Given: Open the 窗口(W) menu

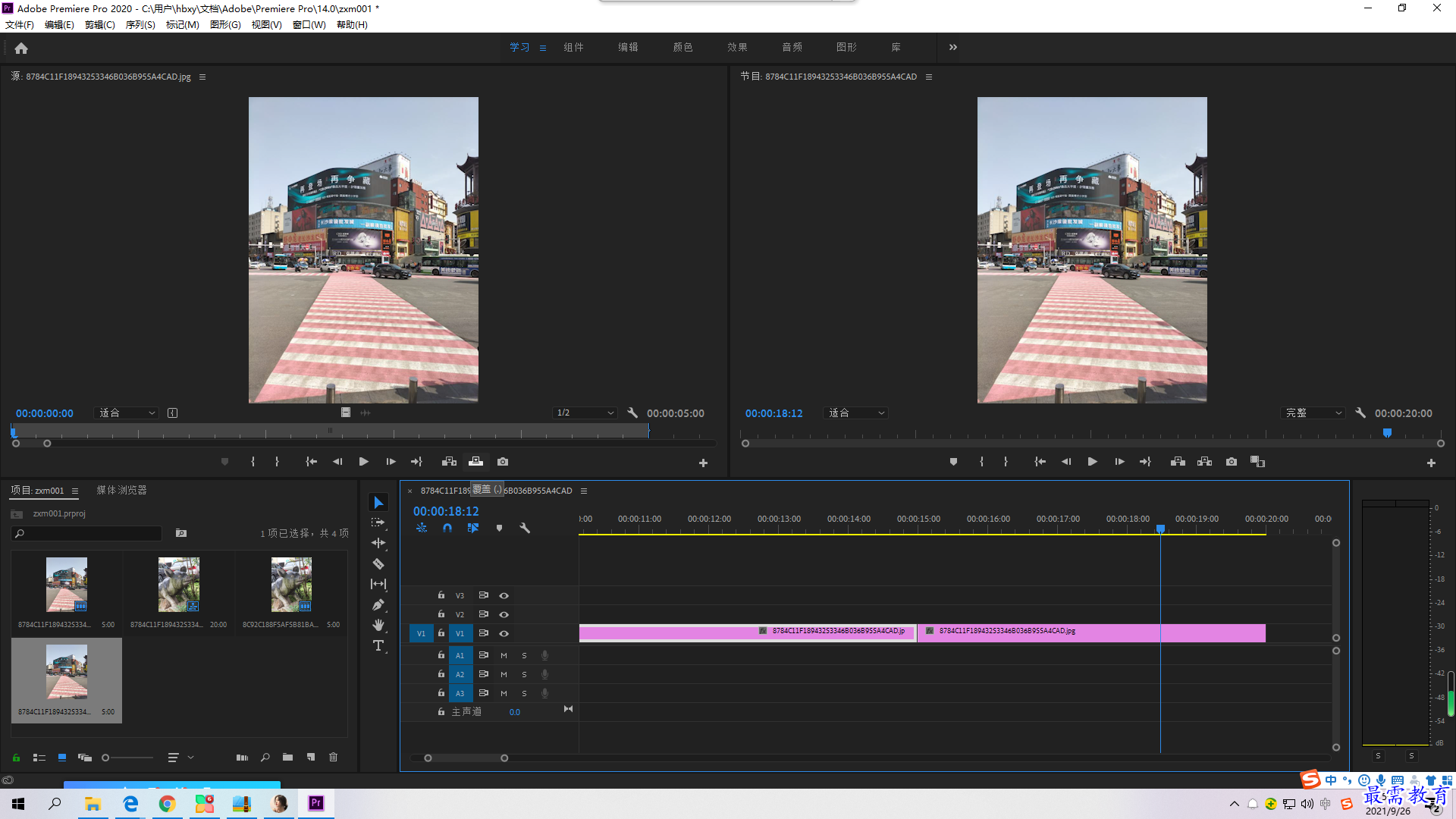Looking at the screenshot, I should coord(309,24).
